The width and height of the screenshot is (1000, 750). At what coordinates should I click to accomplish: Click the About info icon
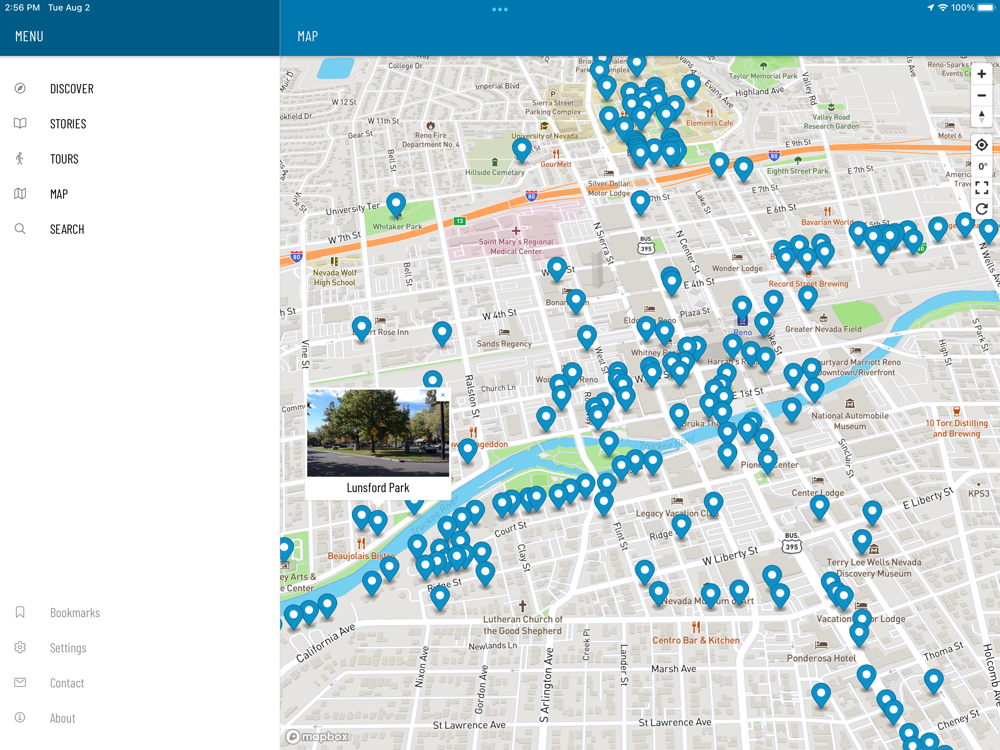click(20, 717)
